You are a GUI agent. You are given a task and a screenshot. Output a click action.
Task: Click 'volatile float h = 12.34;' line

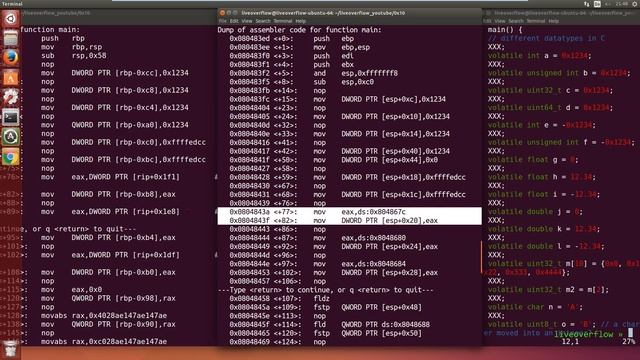pyautogui.click(x=541, y=177)
